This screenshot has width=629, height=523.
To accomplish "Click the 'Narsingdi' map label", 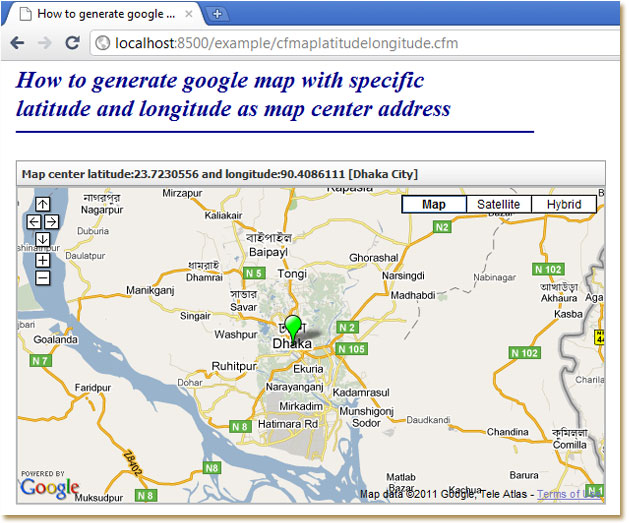I will pos(403,276).
